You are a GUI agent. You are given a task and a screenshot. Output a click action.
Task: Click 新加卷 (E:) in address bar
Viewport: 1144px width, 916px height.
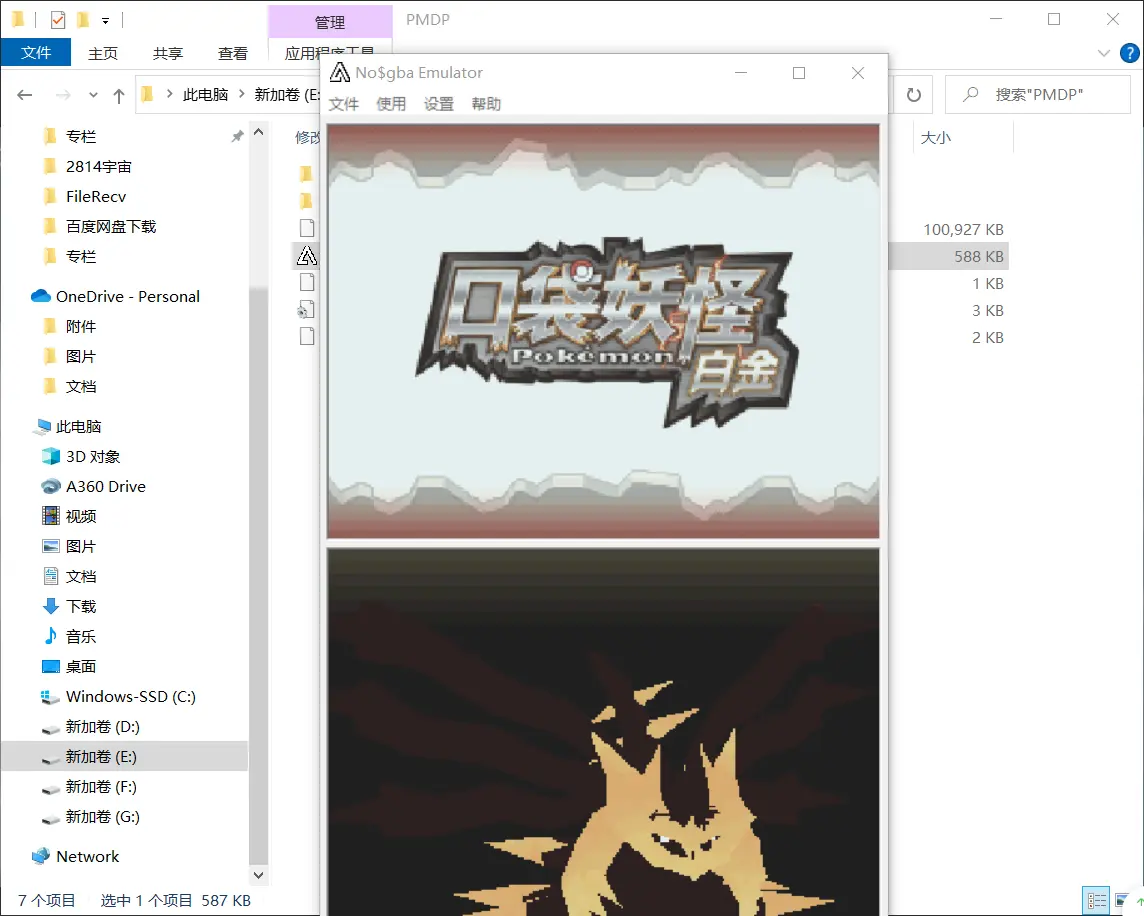coord(287,95)
